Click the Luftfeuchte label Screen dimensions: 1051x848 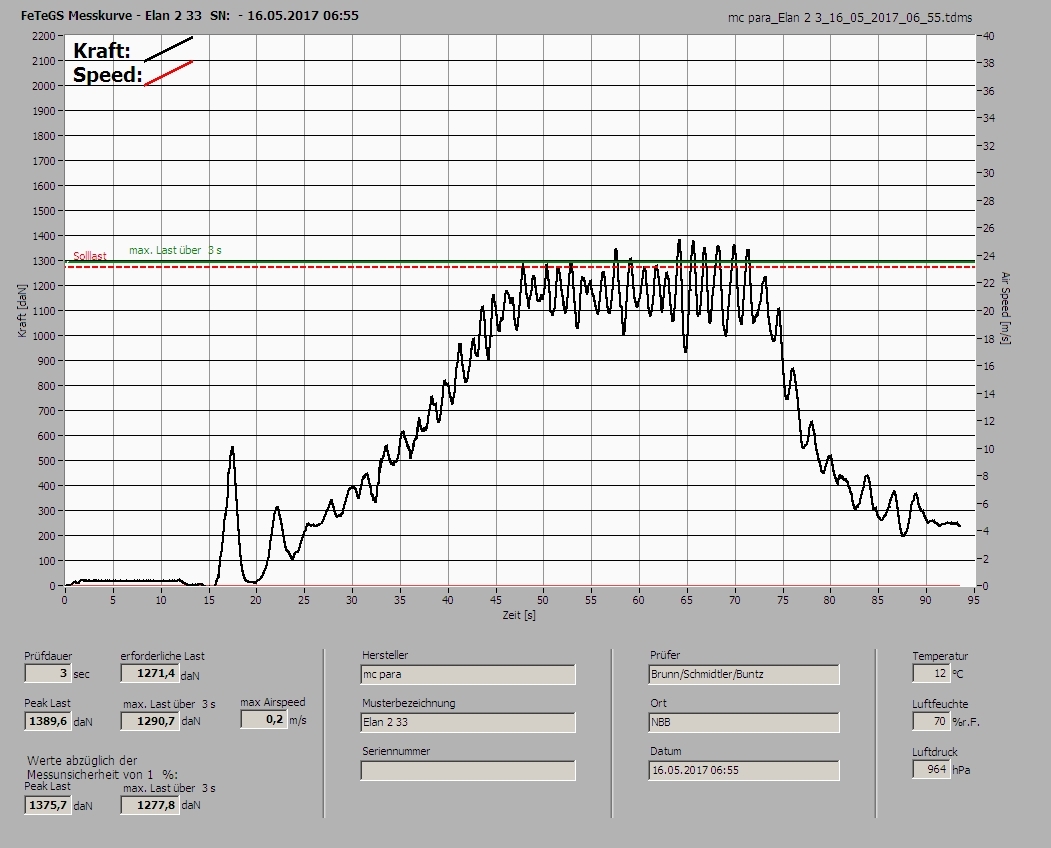tap(940, 704)
